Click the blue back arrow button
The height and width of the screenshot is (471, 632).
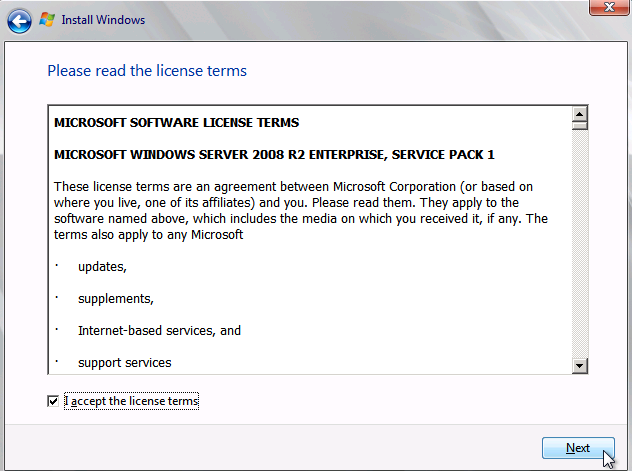coord(19,20)
